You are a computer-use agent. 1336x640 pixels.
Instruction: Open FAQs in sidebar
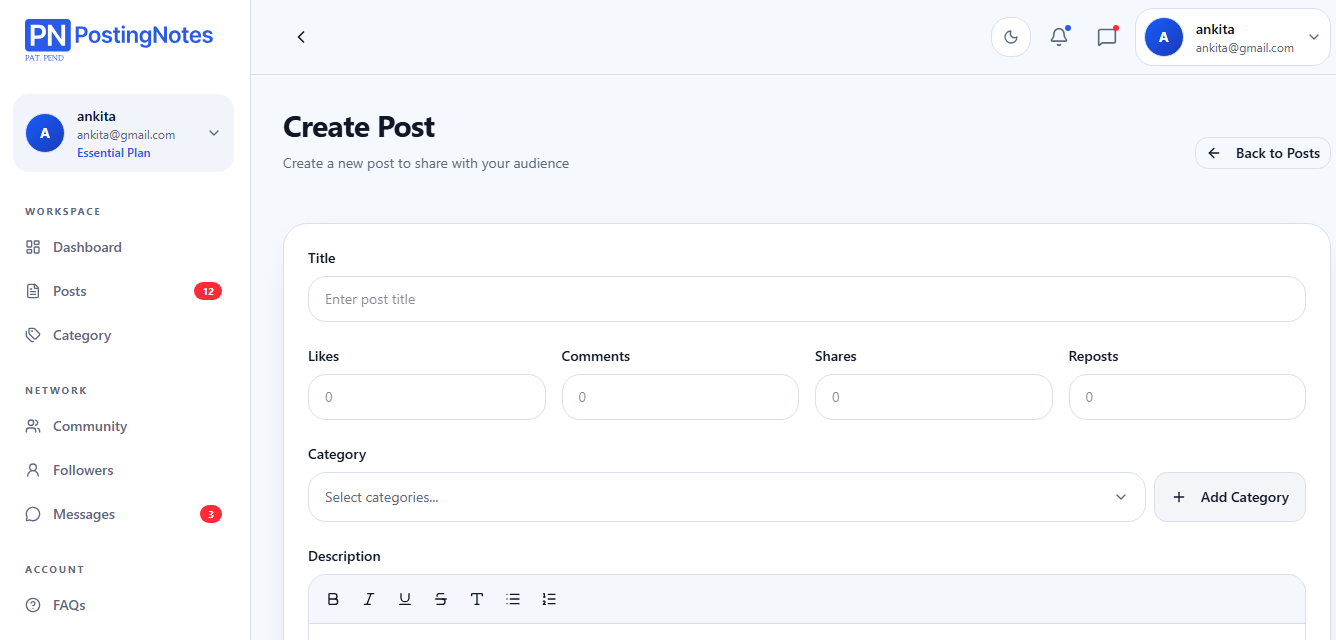tap(125, 605)
